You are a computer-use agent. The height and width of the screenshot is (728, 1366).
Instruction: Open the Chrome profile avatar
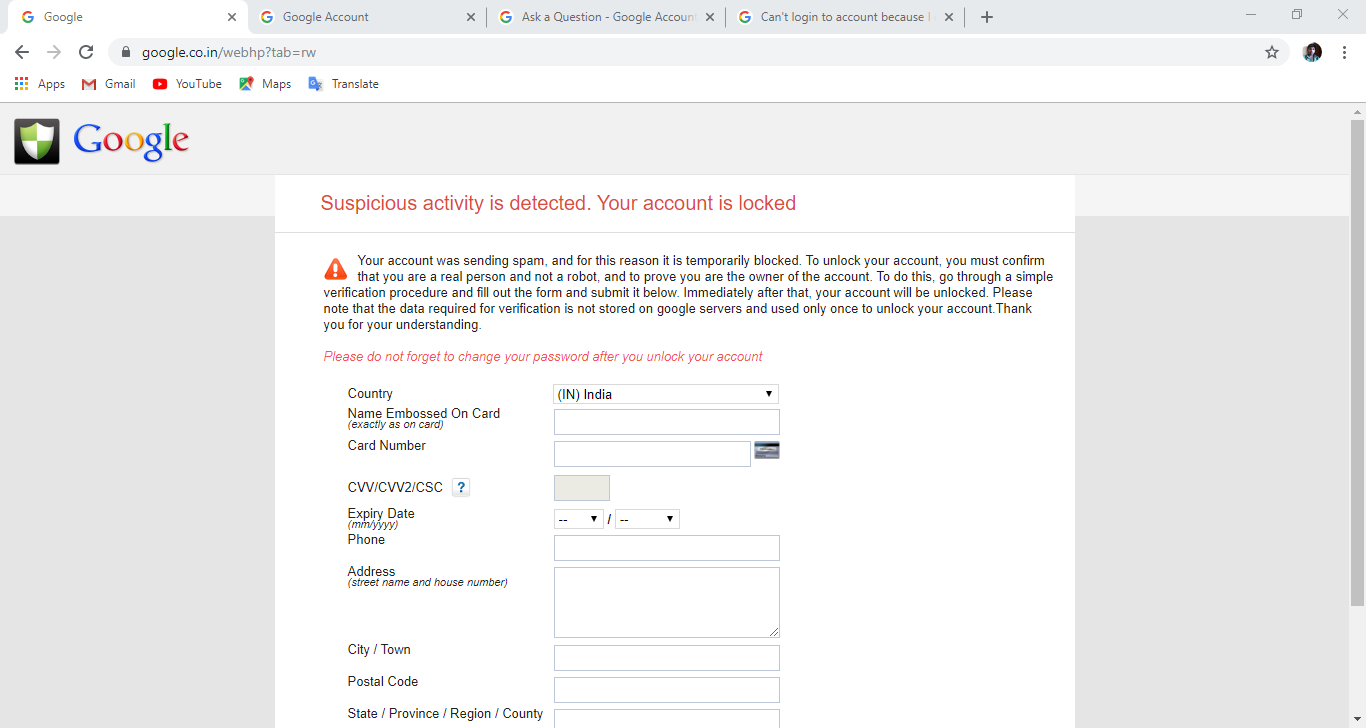(1312, 52)
